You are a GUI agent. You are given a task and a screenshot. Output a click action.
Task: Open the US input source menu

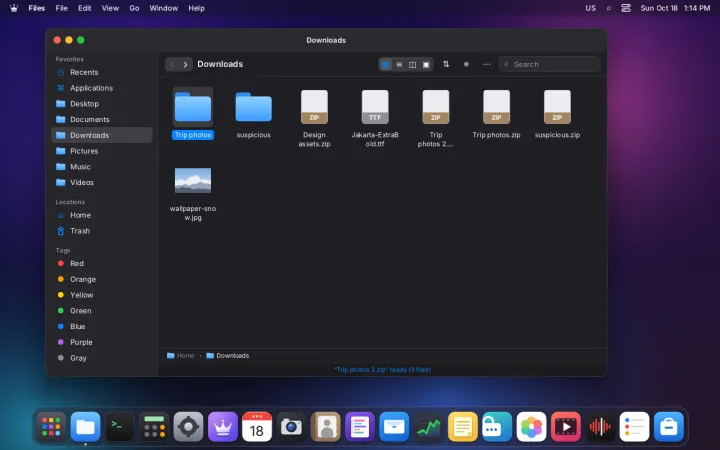[591, 8]
